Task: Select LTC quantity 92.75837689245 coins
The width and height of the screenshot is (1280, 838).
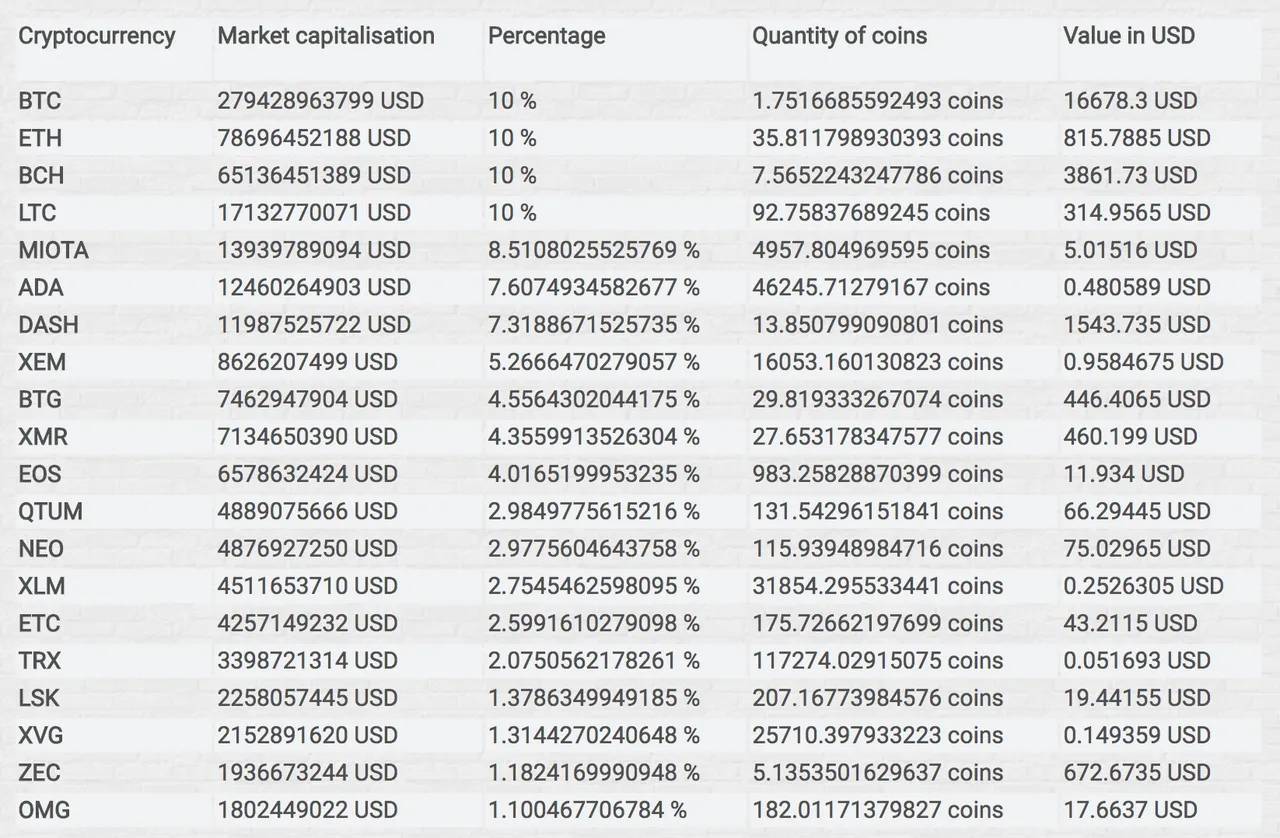Action: click(871, 213)
